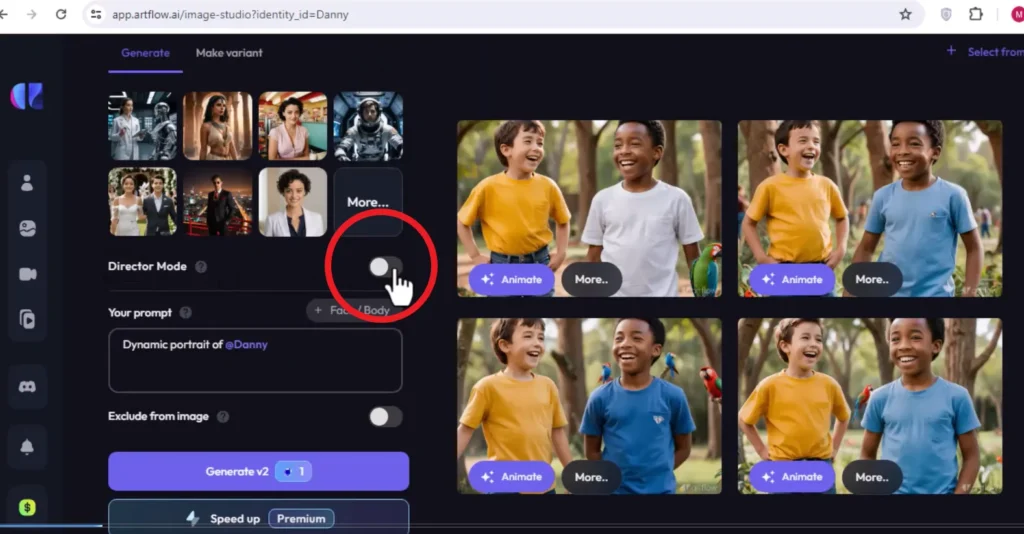Bookmark this page with the star icon

pyautogui.click(x=905, y=14)
